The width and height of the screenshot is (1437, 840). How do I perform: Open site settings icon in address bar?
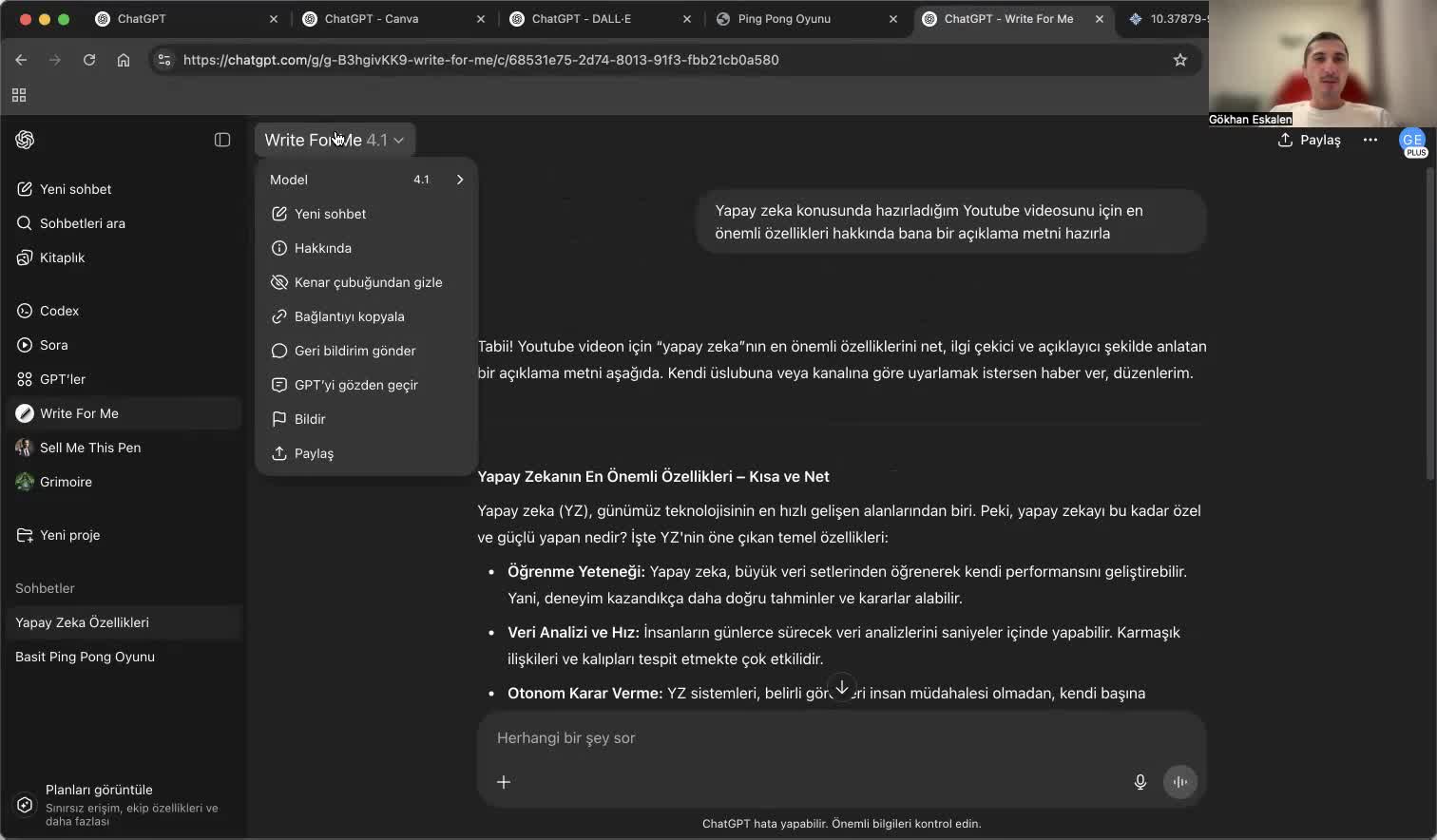click(x=164, y=60)
